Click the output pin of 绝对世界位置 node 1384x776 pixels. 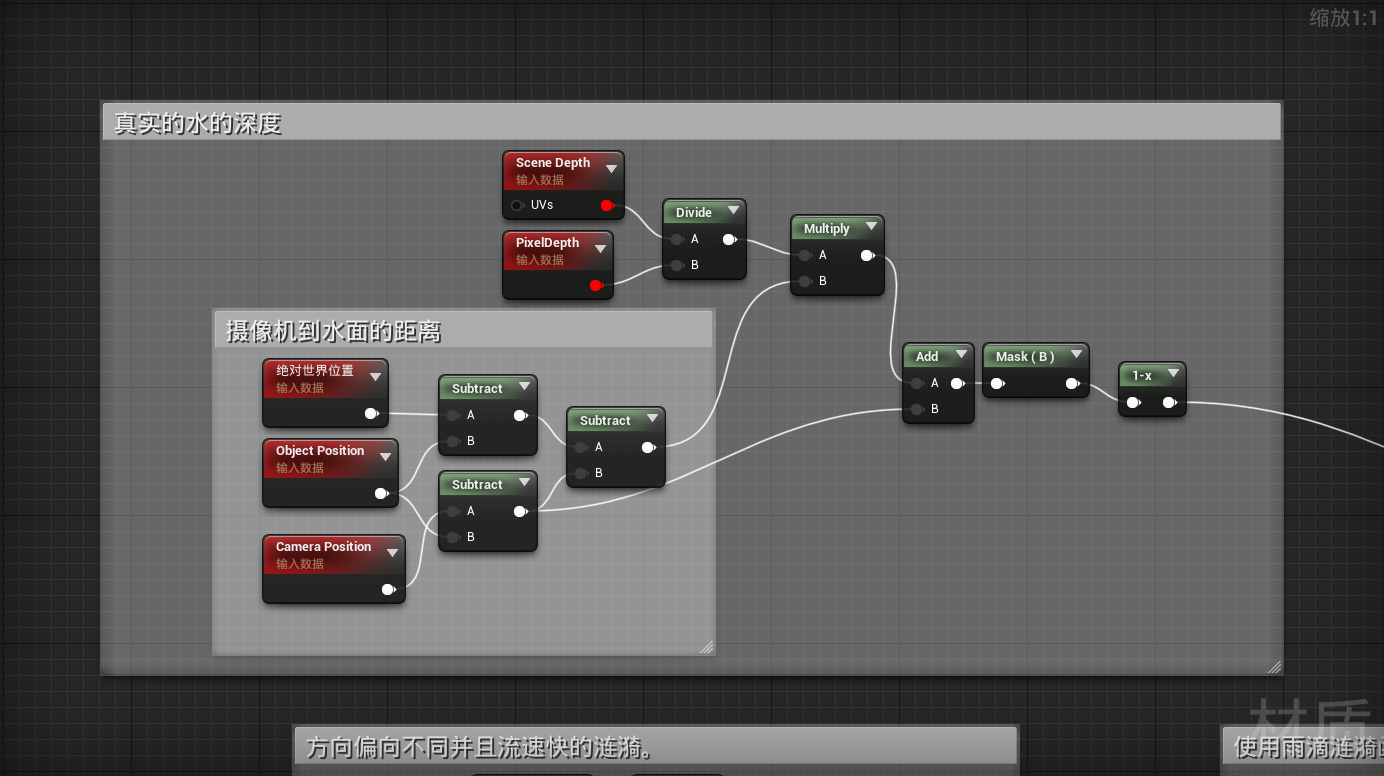click(x=372, y=414)
